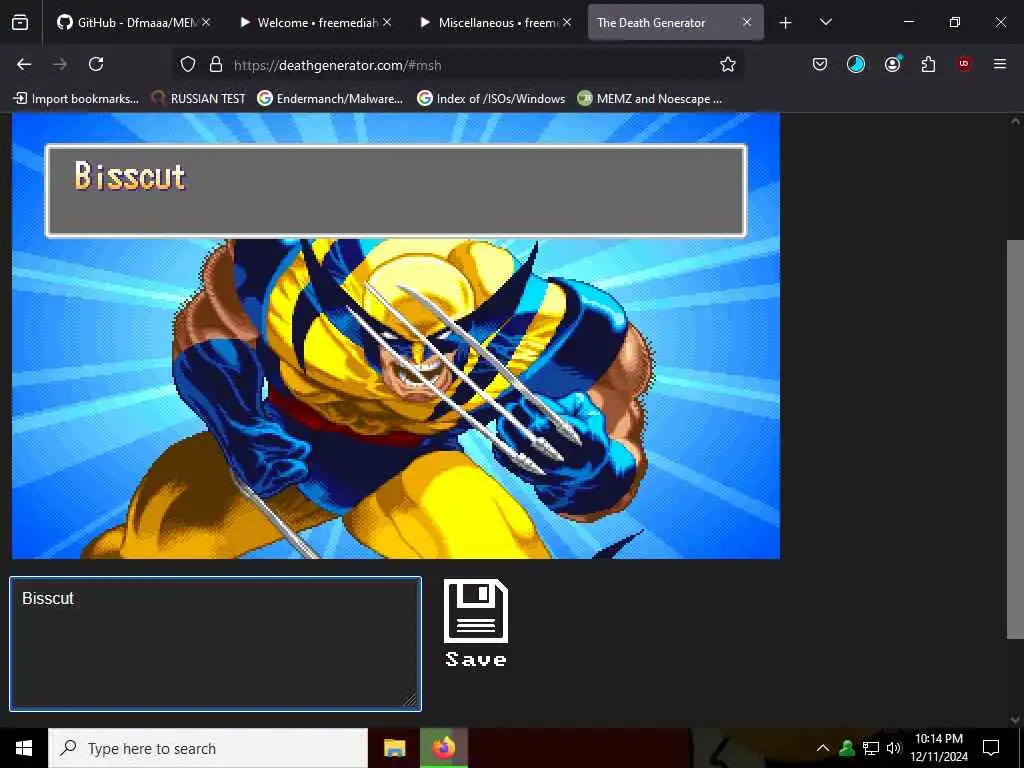Viewport: 1024px width, 768px height.
Task: Open the Windows Start menu
Action: [x=24, y=748]
